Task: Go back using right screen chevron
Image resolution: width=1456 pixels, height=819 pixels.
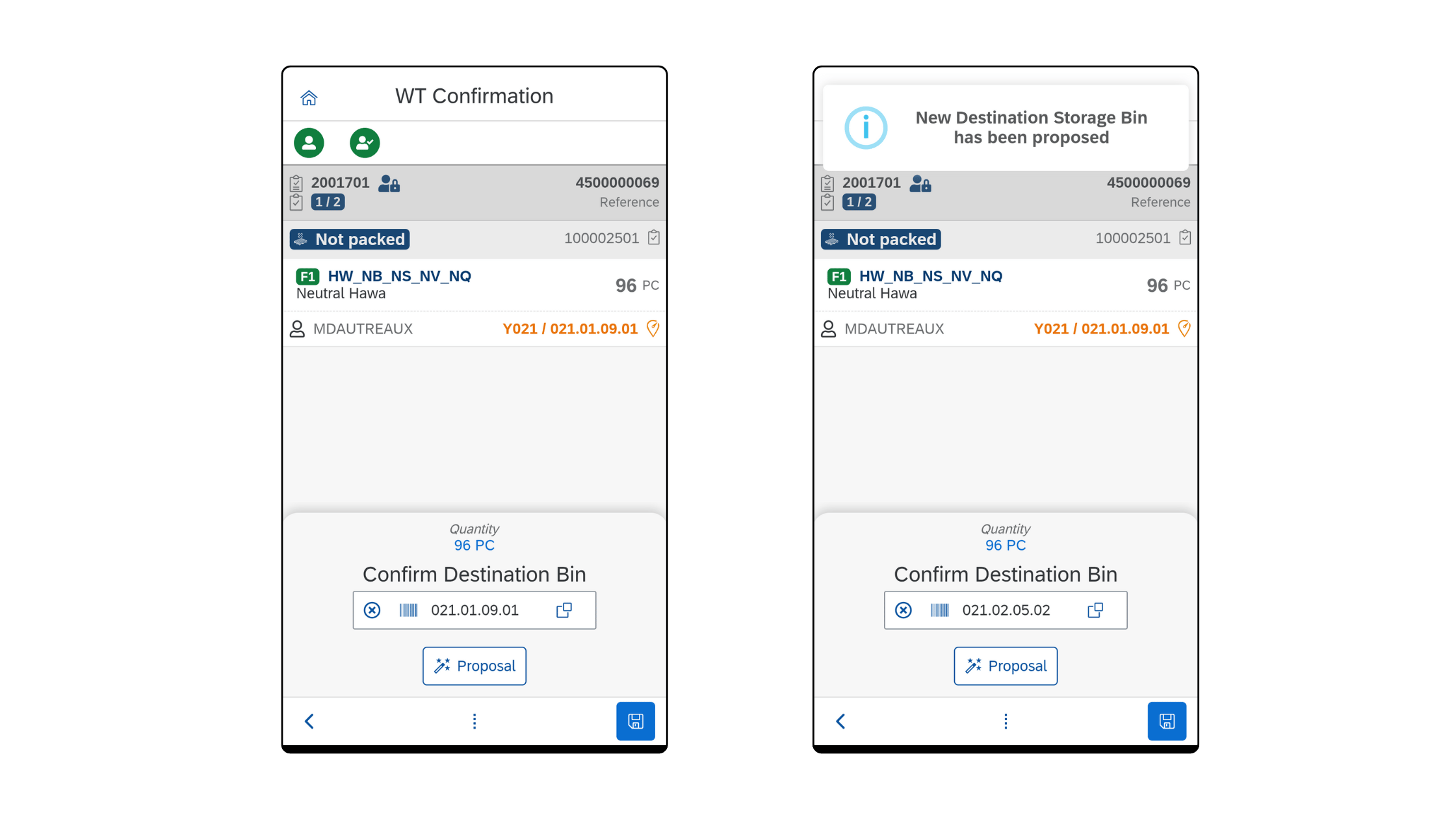Action: coord(840,721)
